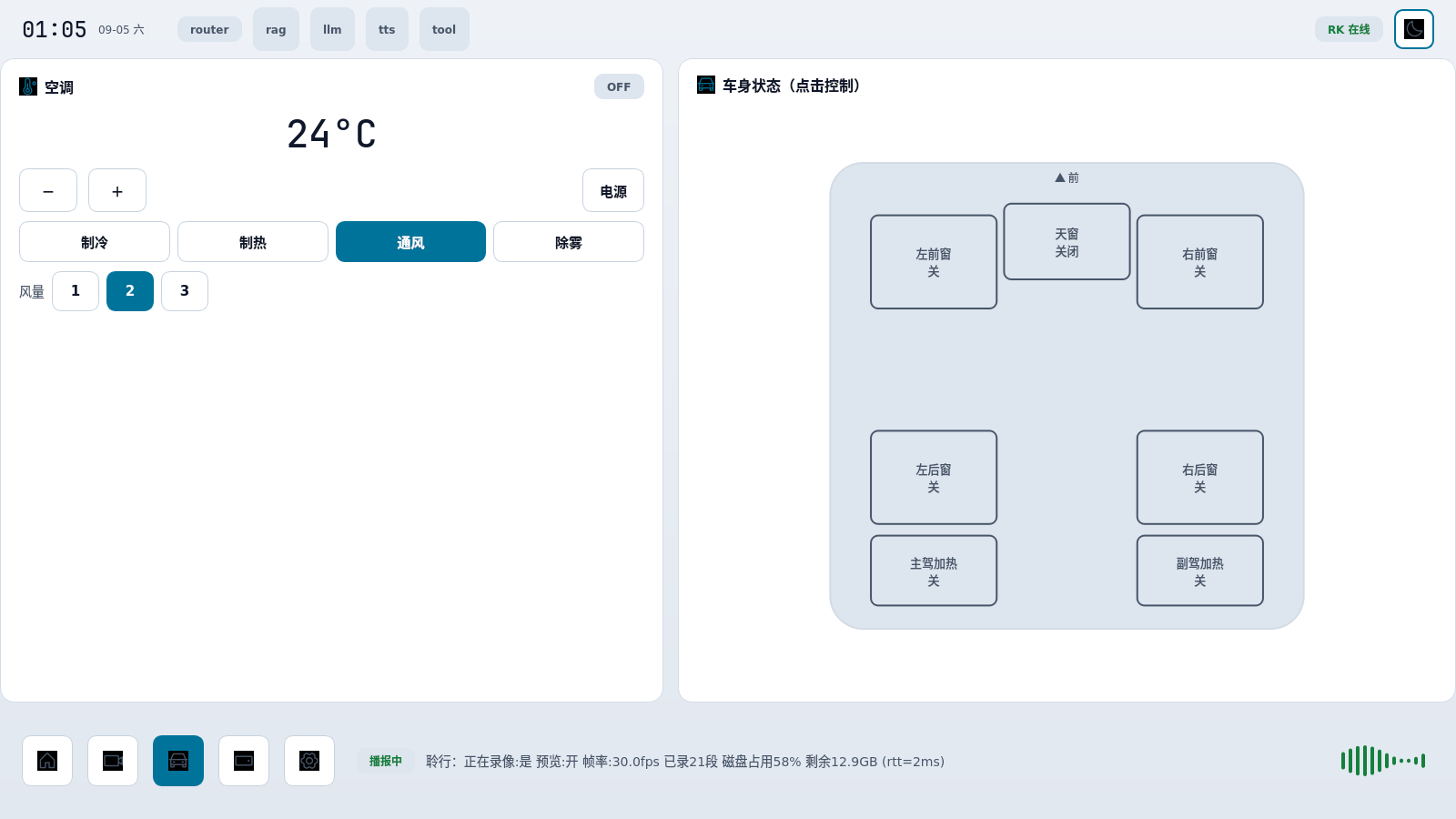
Task: Select 除雾 defog mode
Action: (569, 242)
